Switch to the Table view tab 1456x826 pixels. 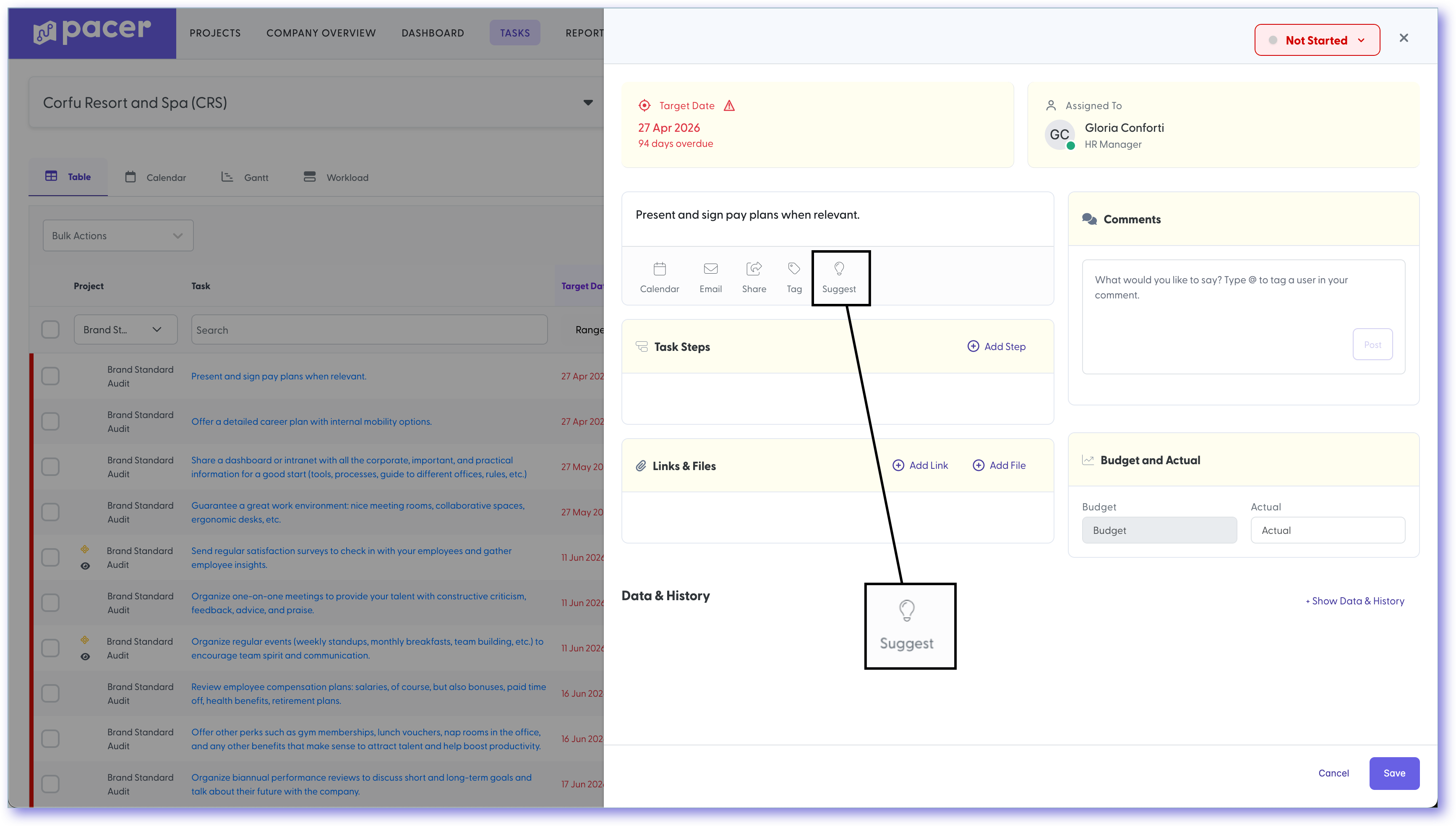coord(68,176)
